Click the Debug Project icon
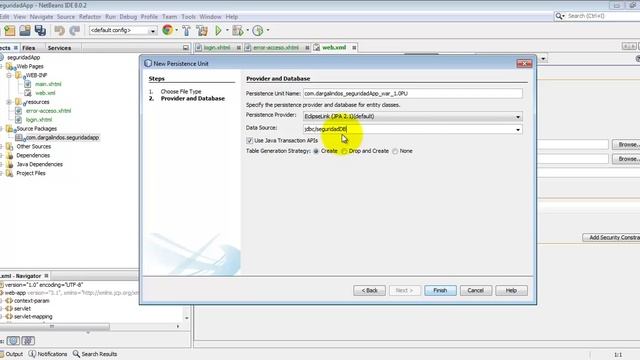Screen dimensions: 640x360 coord(237,30)
